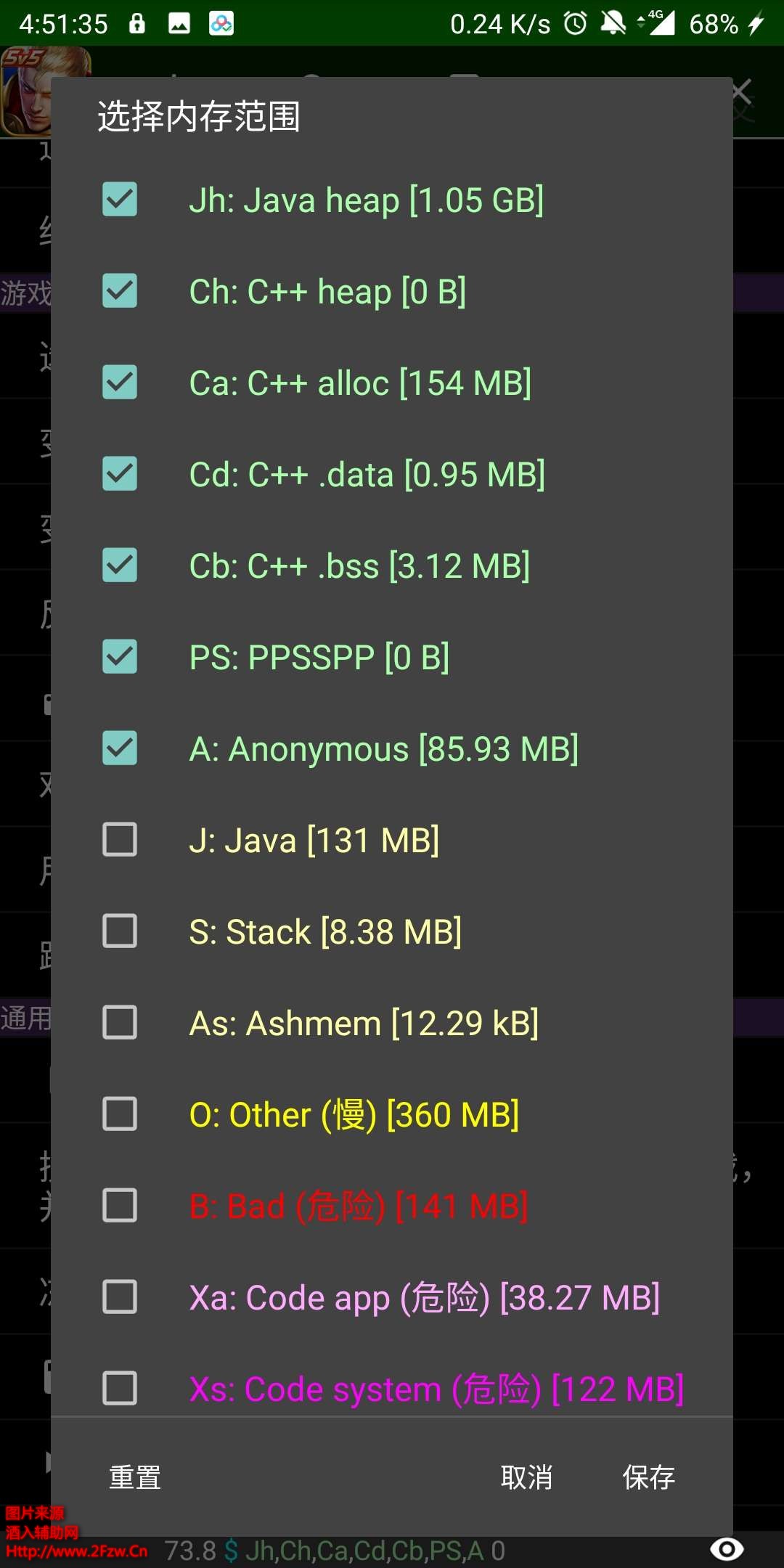The height and width of the screenshot is (1568, 784).
Task: Toggle the Cd: C++ .data checkbox
Action: click(120, 474)
